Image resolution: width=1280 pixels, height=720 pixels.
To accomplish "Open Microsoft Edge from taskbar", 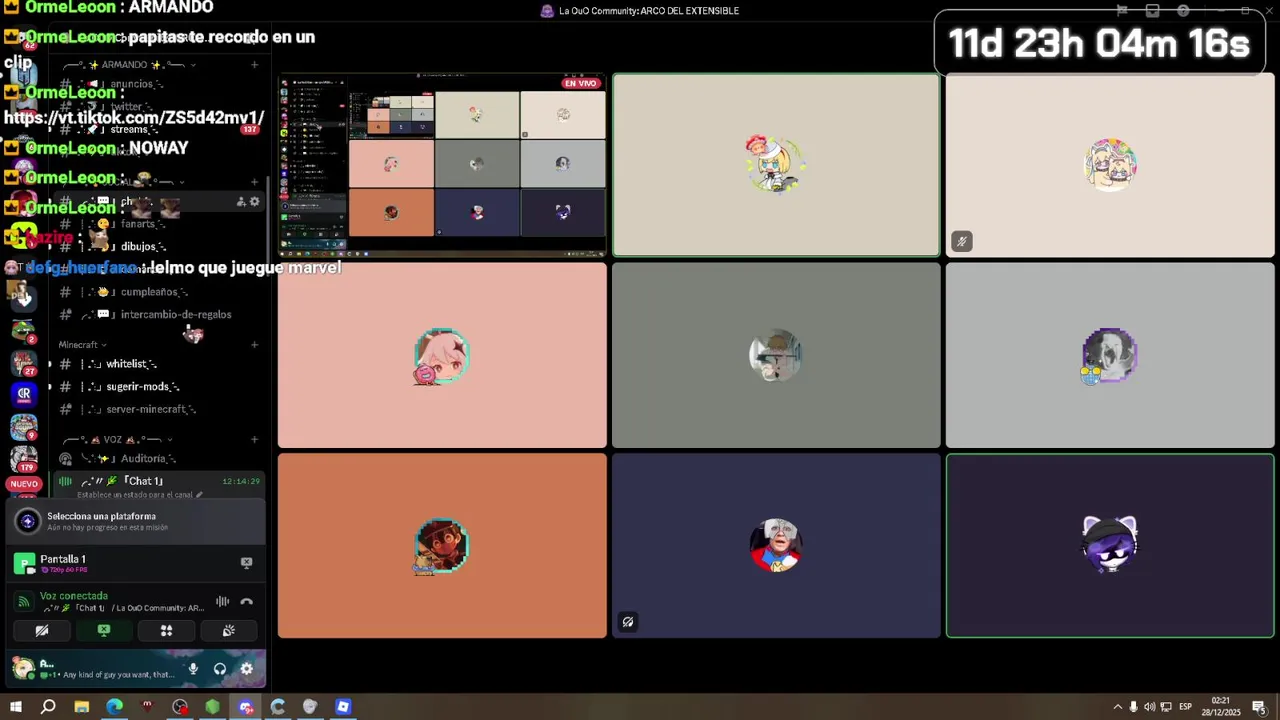I will [x=114, y=707].
